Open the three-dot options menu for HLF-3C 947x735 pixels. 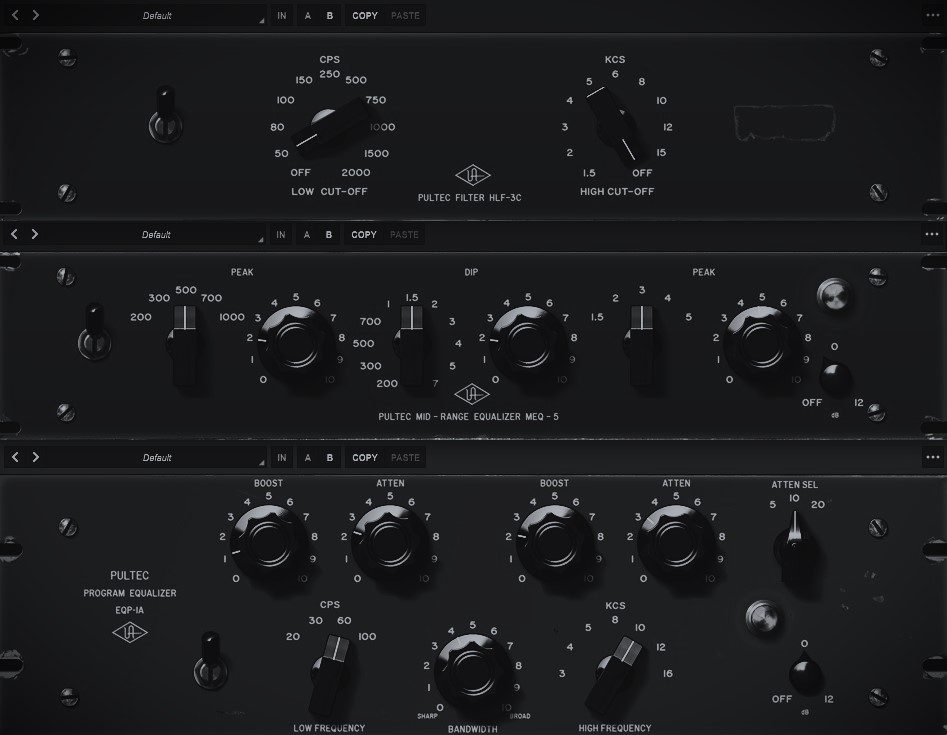click(x=933, y=16)
